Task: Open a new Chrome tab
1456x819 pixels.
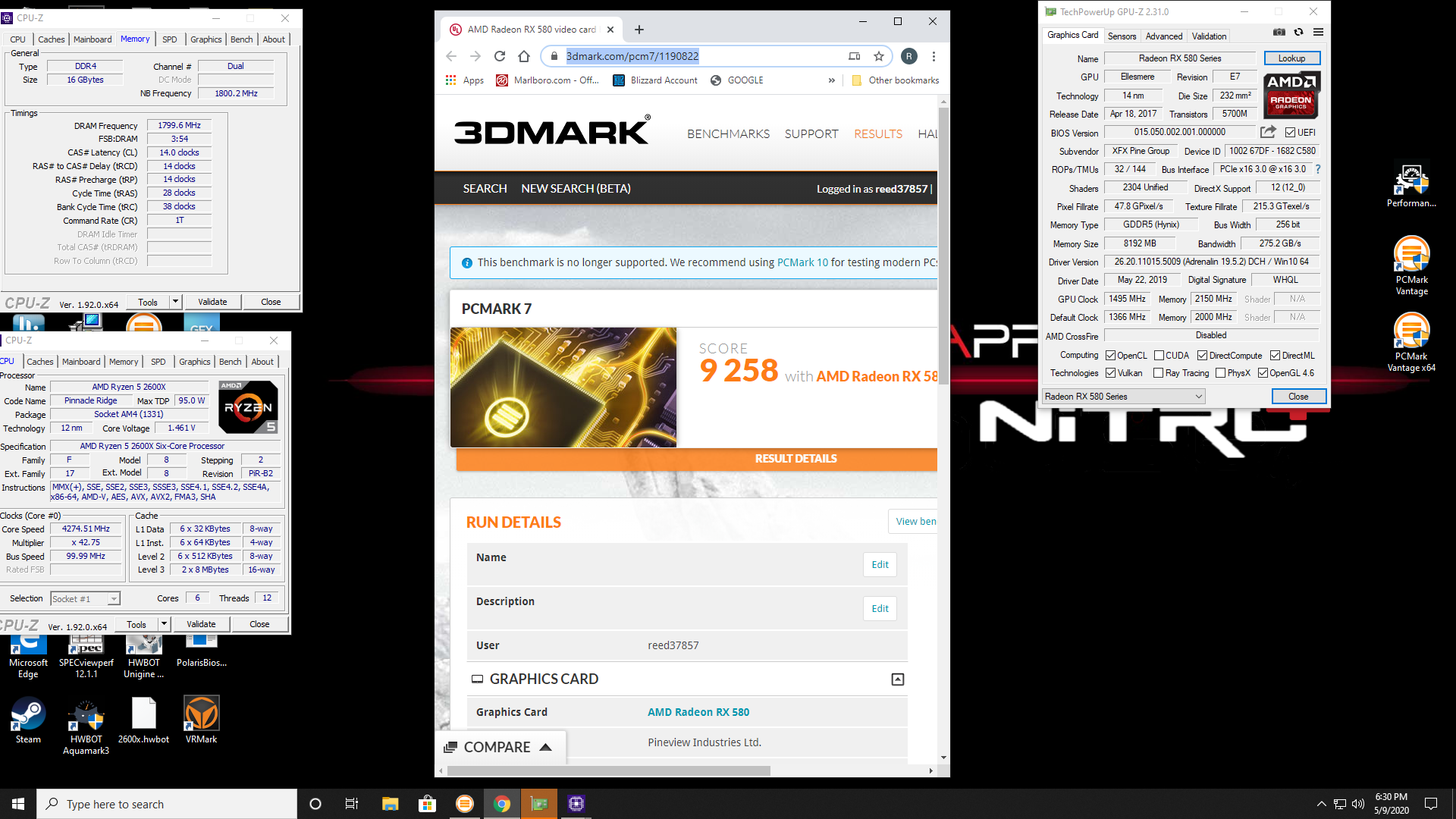Action: [x=639, y=30]
